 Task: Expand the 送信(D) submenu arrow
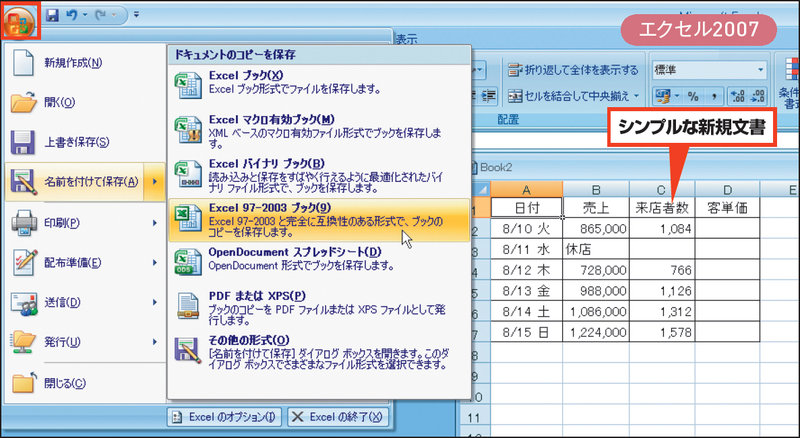click(x=155, y=302)
